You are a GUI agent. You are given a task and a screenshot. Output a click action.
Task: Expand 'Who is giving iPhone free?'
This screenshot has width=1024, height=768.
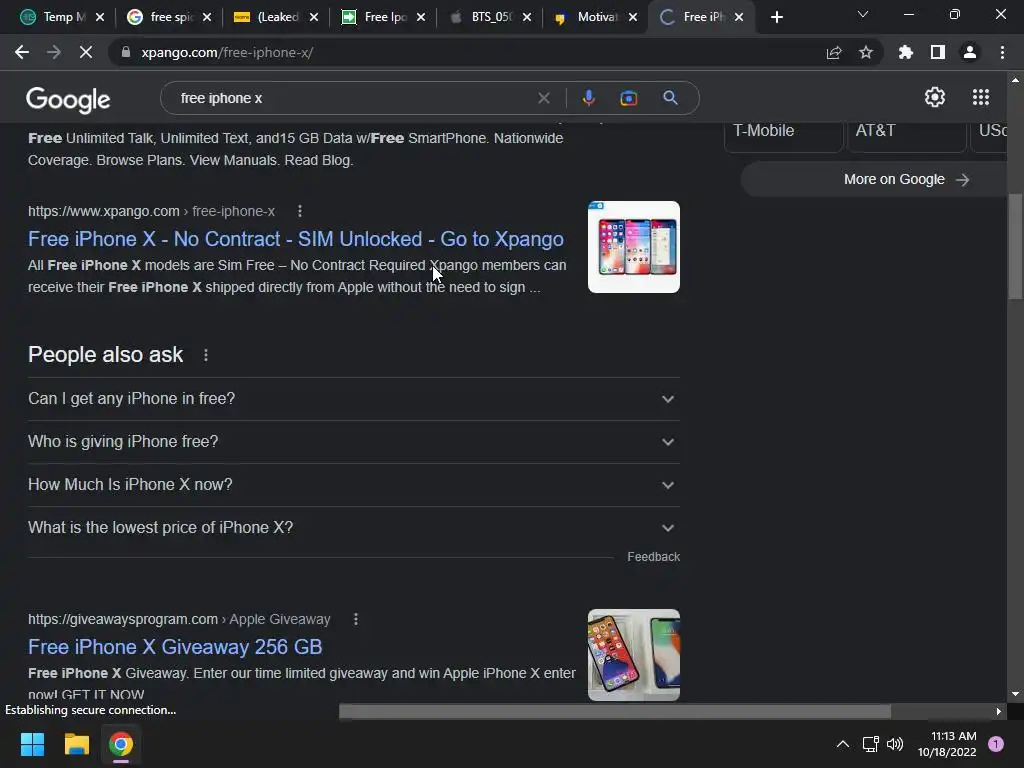353,441
